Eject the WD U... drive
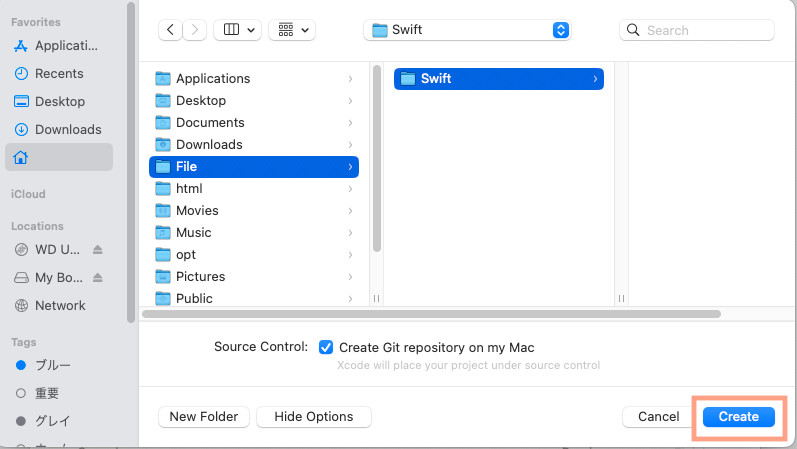Image resolution: width=797 pixels, height=449 pixels. click(x=98, y=249)
